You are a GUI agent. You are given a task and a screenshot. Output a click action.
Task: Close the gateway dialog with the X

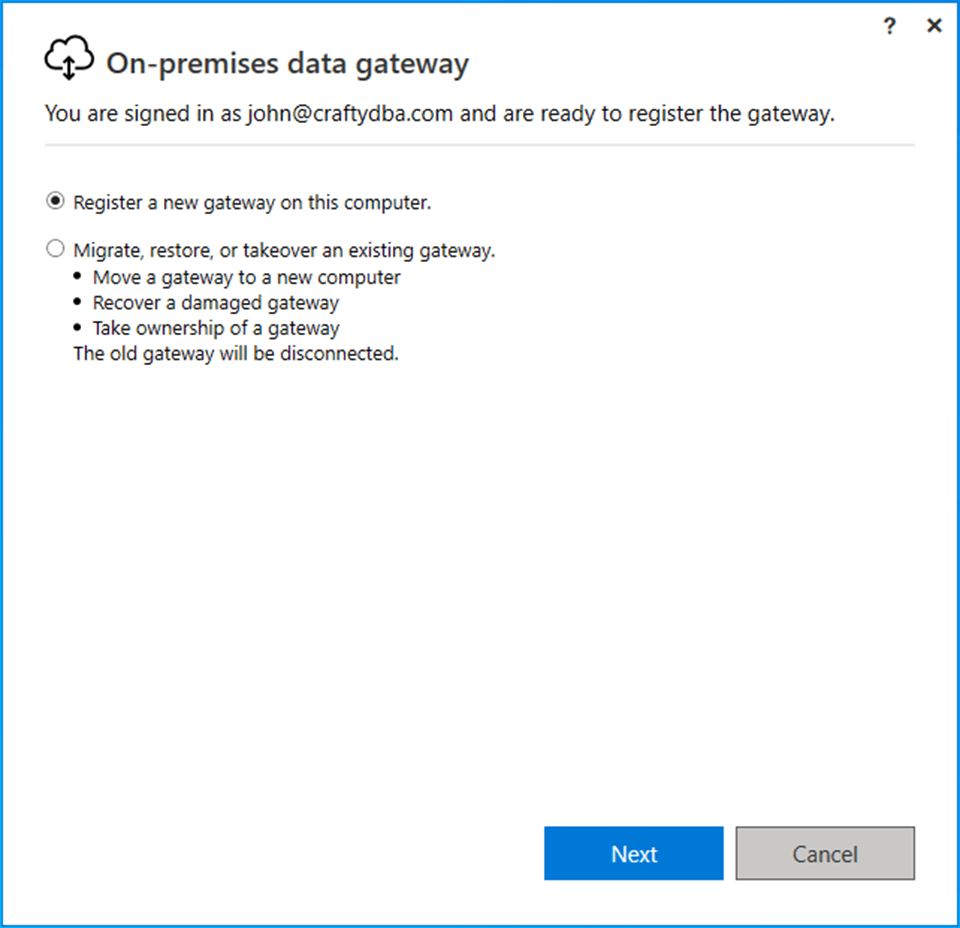tap(934, 26)
